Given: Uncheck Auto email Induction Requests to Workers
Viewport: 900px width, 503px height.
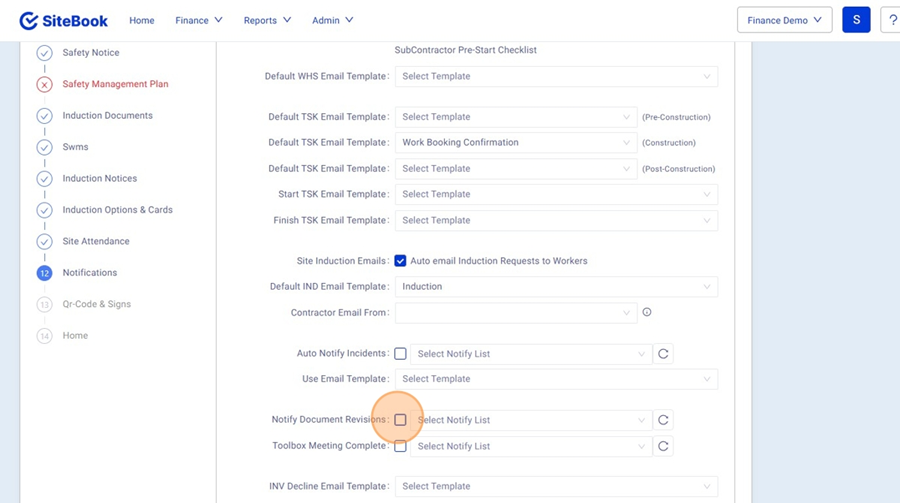Looking at the screenshot, I should (400, 261).
